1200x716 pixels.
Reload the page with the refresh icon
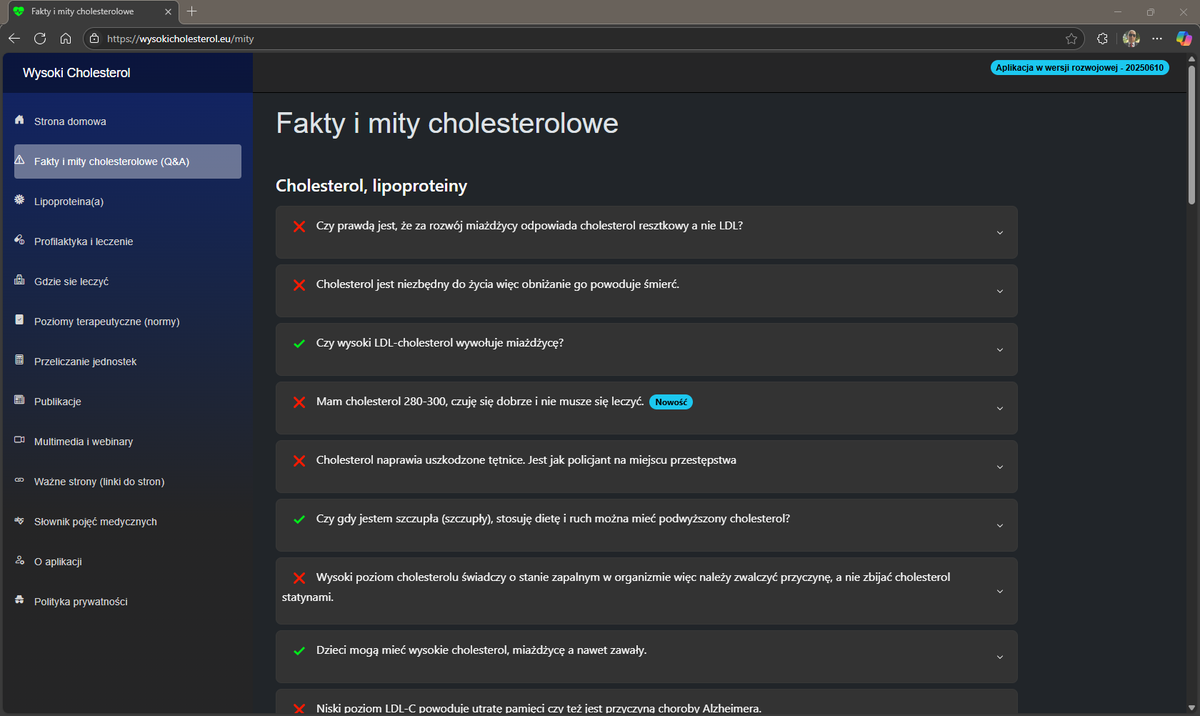coord(40,39)
